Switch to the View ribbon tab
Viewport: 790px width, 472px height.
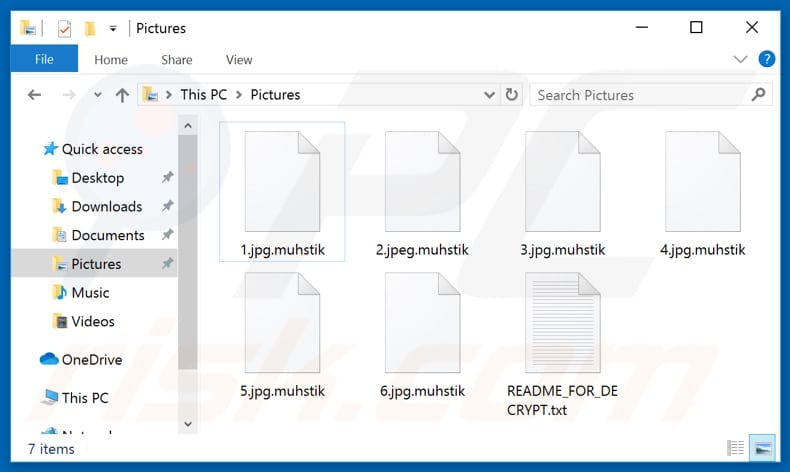pos(239,60)
